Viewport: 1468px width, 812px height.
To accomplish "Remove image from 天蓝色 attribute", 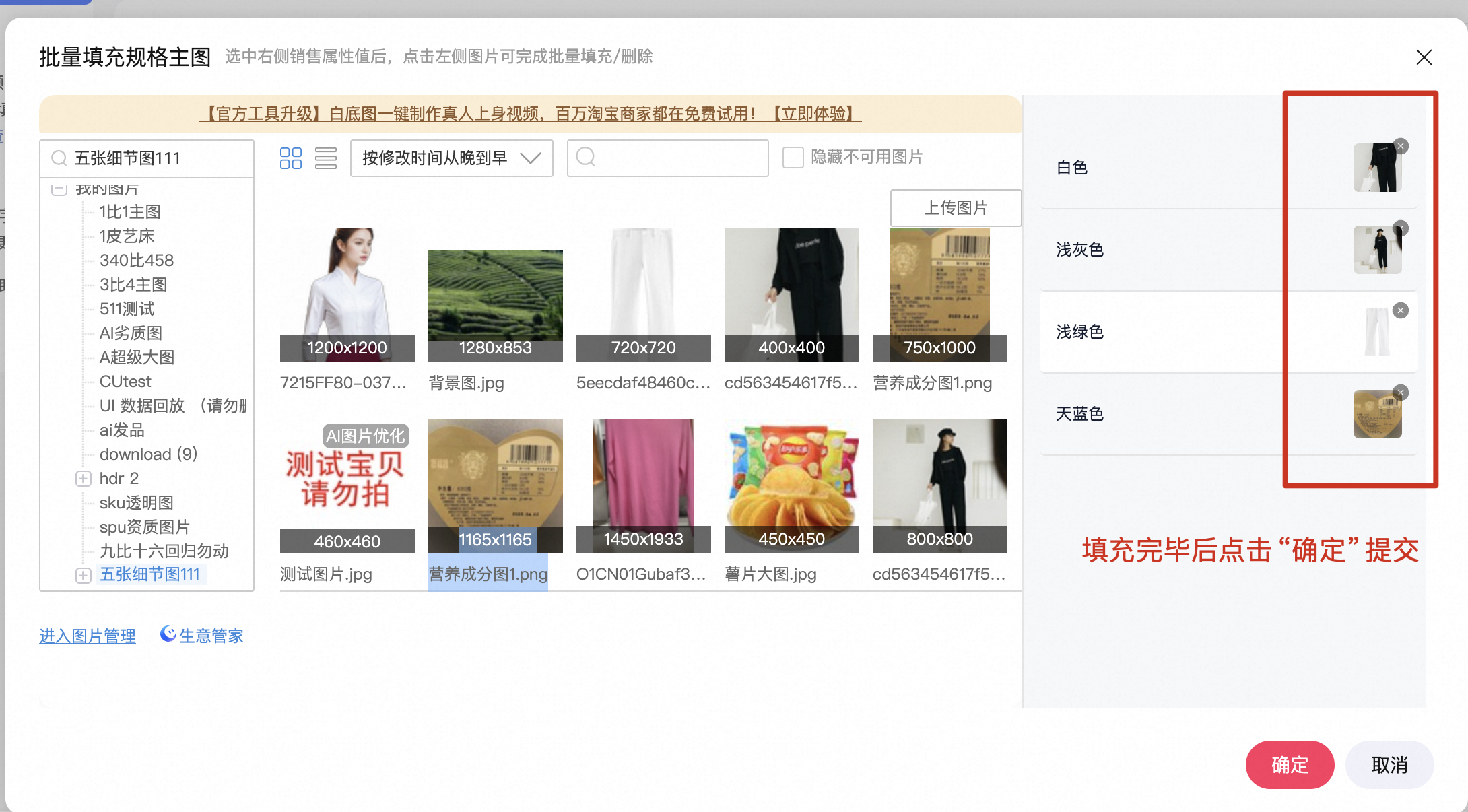I will click(1401, 393).
